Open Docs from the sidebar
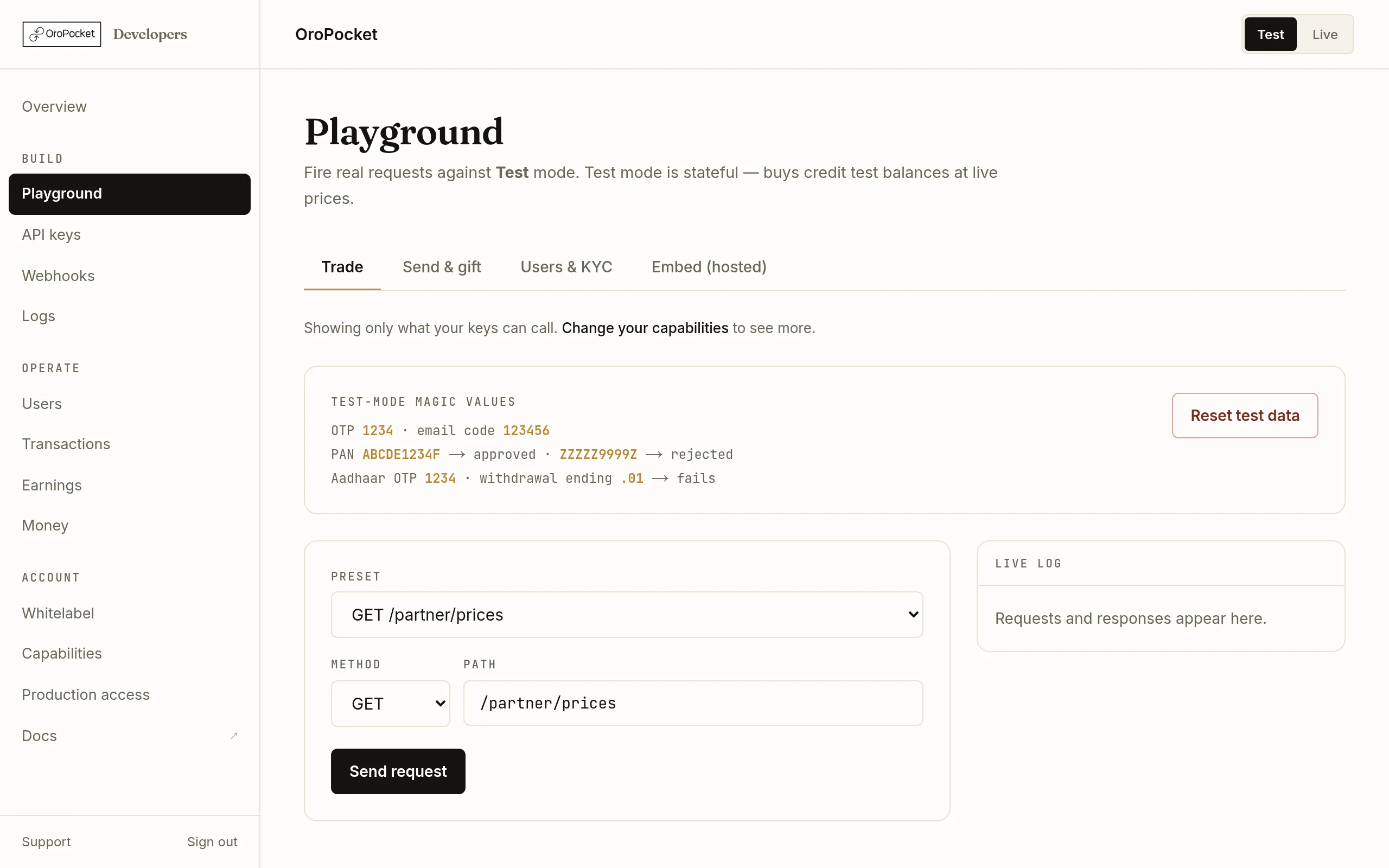Screen dimensions: 1389x868 130,736
